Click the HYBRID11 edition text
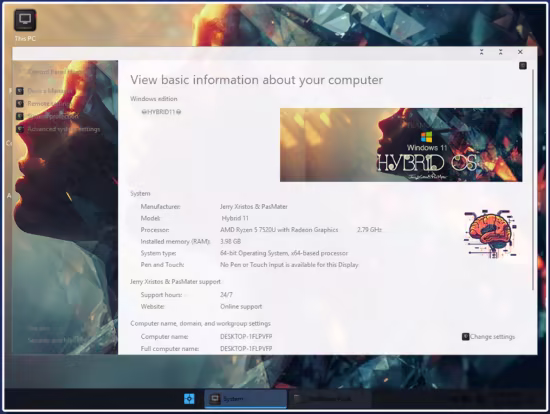This screenshot has height=414, width=550. tap(161, 112)
